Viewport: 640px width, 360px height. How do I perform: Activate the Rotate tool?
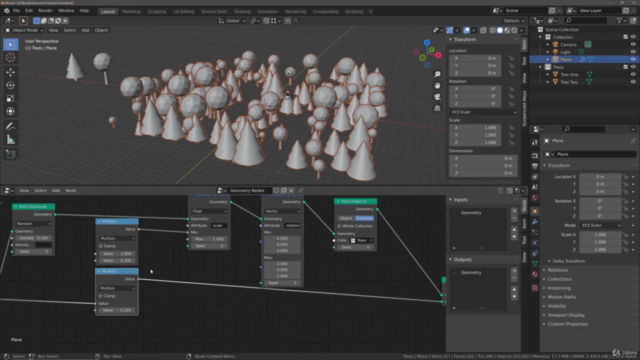coord(11,85)
